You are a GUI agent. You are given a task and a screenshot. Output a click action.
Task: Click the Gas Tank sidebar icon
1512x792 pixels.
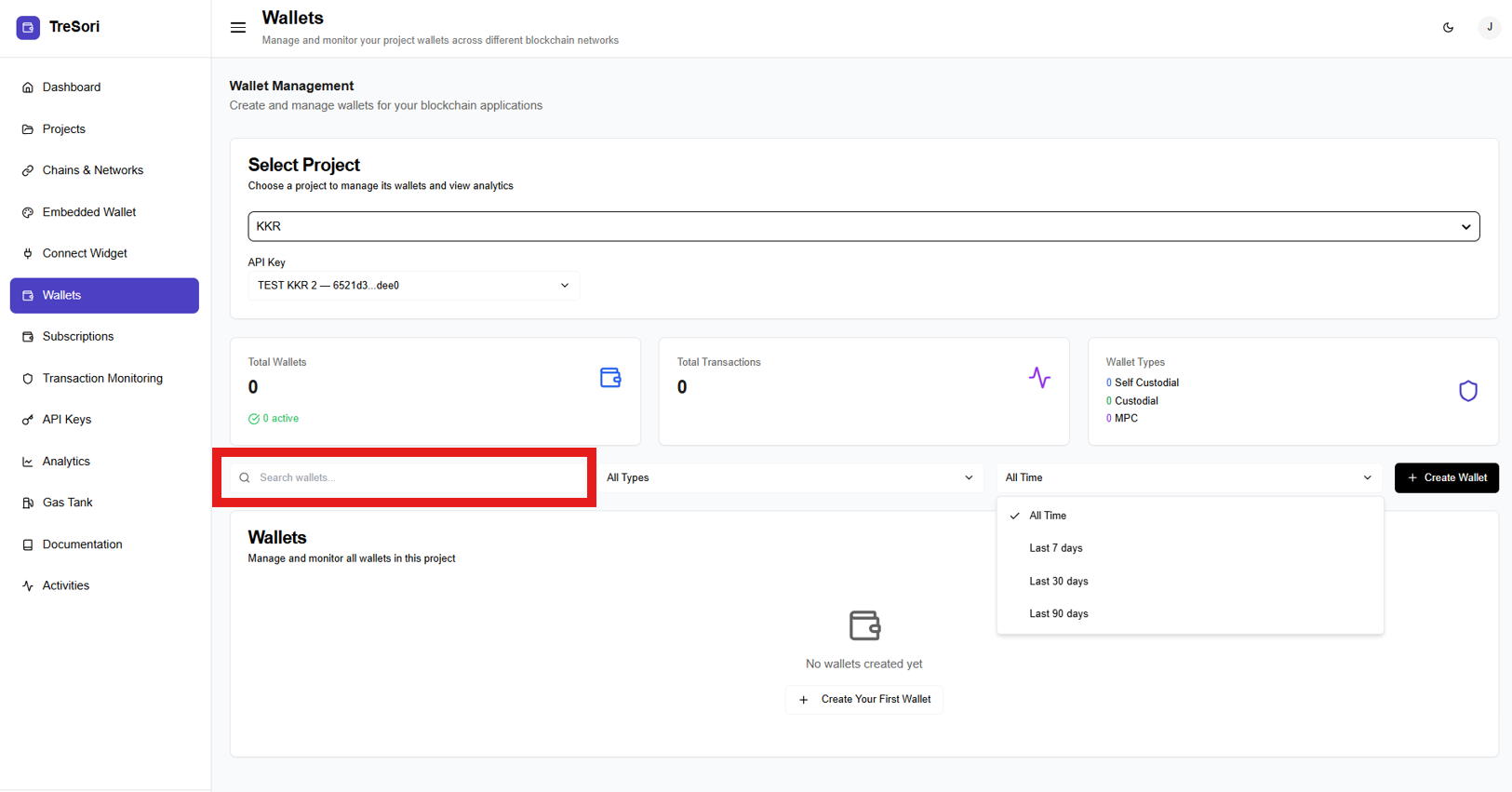(x=28, y=503)
